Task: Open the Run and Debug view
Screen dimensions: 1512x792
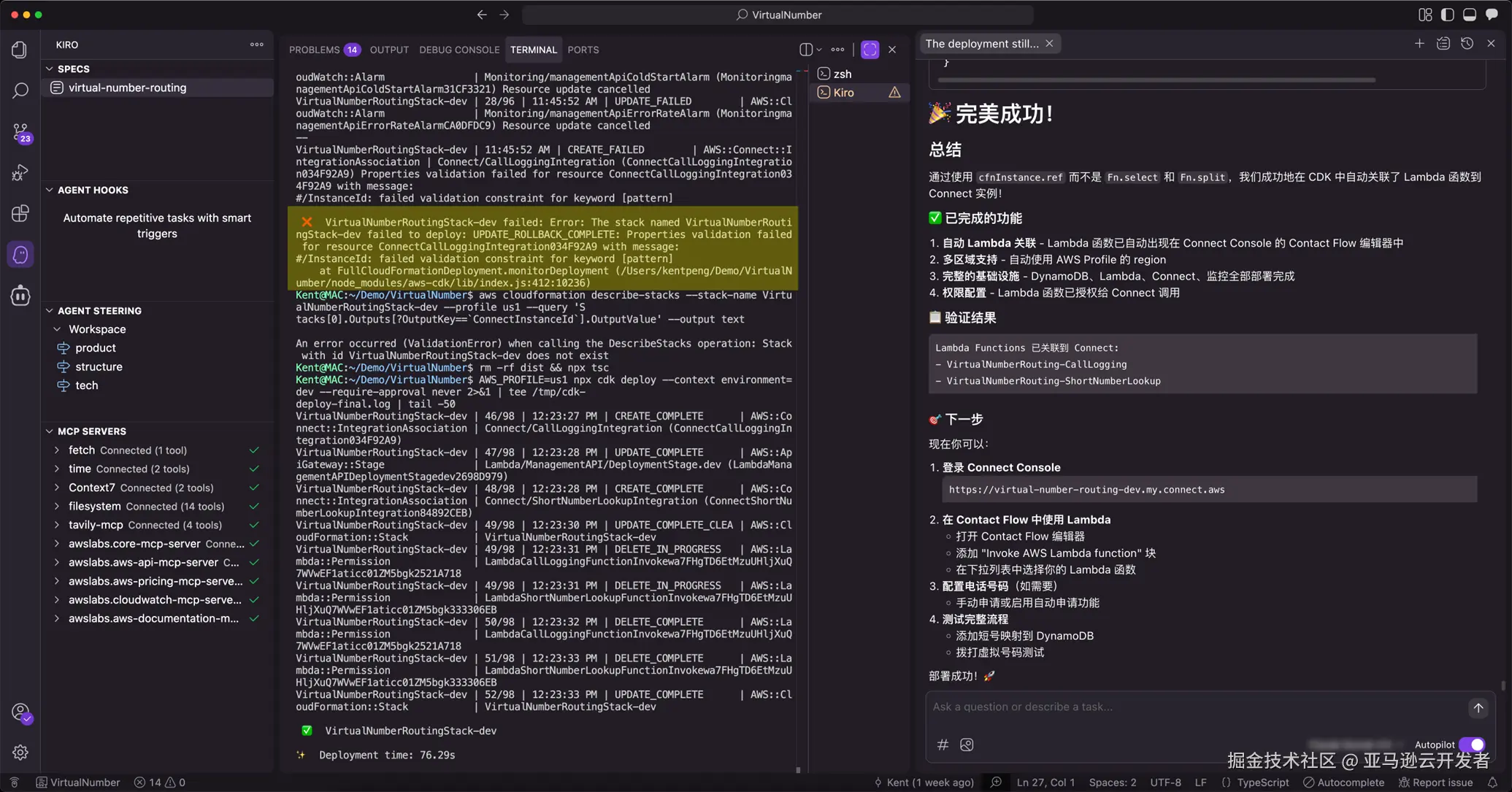Action: (19, 173)
